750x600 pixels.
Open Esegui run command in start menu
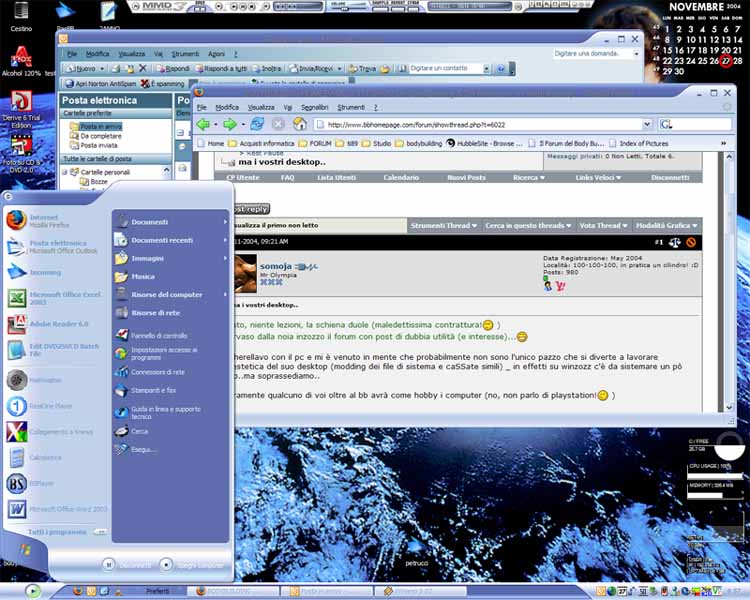pyautogui.click(x=135, y=449)
